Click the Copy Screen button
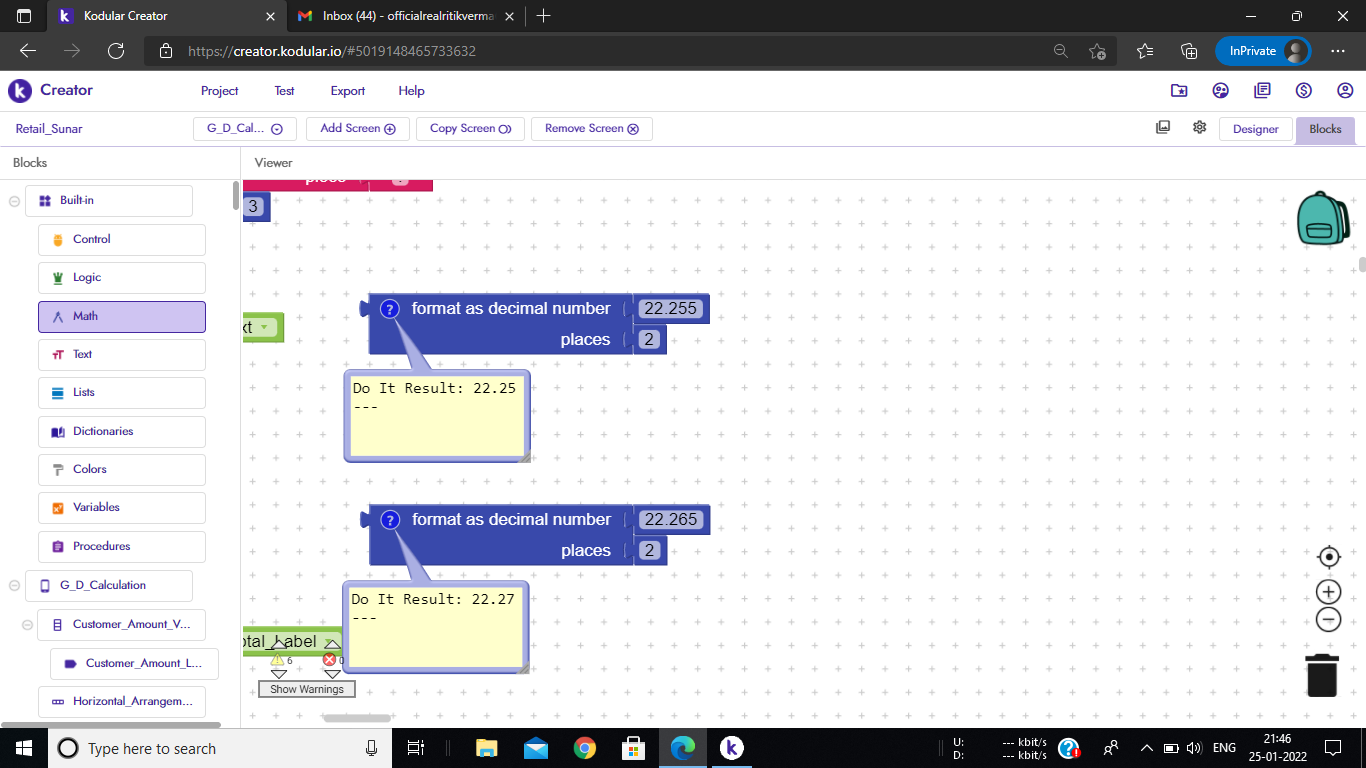The height and width of the screenshot is (768, 1366). pyautogui.click(x=470, y=128)
